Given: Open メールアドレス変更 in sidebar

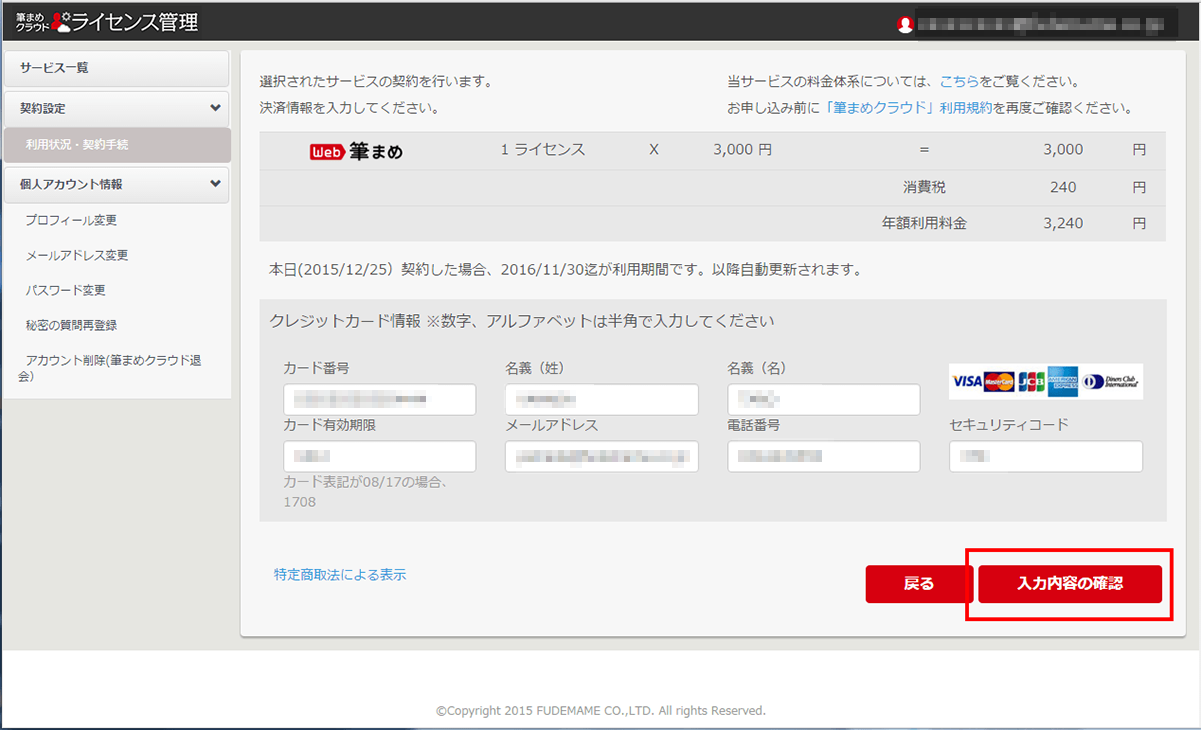Looking at the screenshot, I should click(77, 255).
